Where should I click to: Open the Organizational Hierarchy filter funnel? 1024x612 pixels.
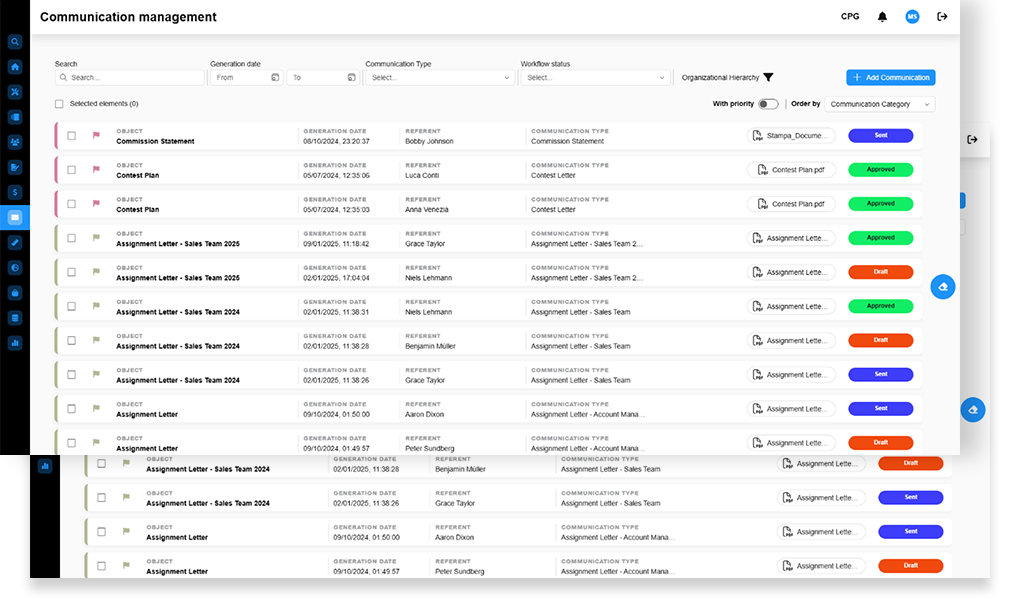pos(768,77)
